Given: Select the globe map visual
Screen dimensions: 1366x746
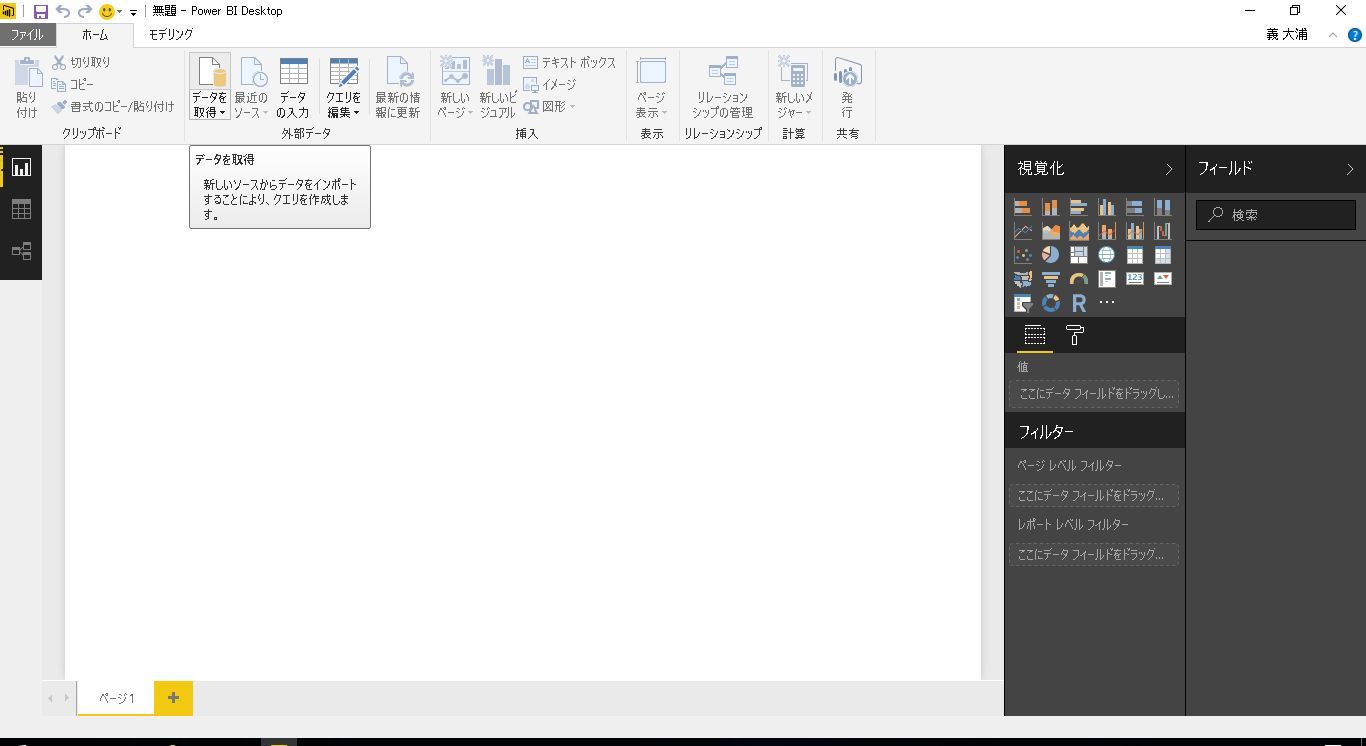Looking at the screenshot, I should point(1106,255).
